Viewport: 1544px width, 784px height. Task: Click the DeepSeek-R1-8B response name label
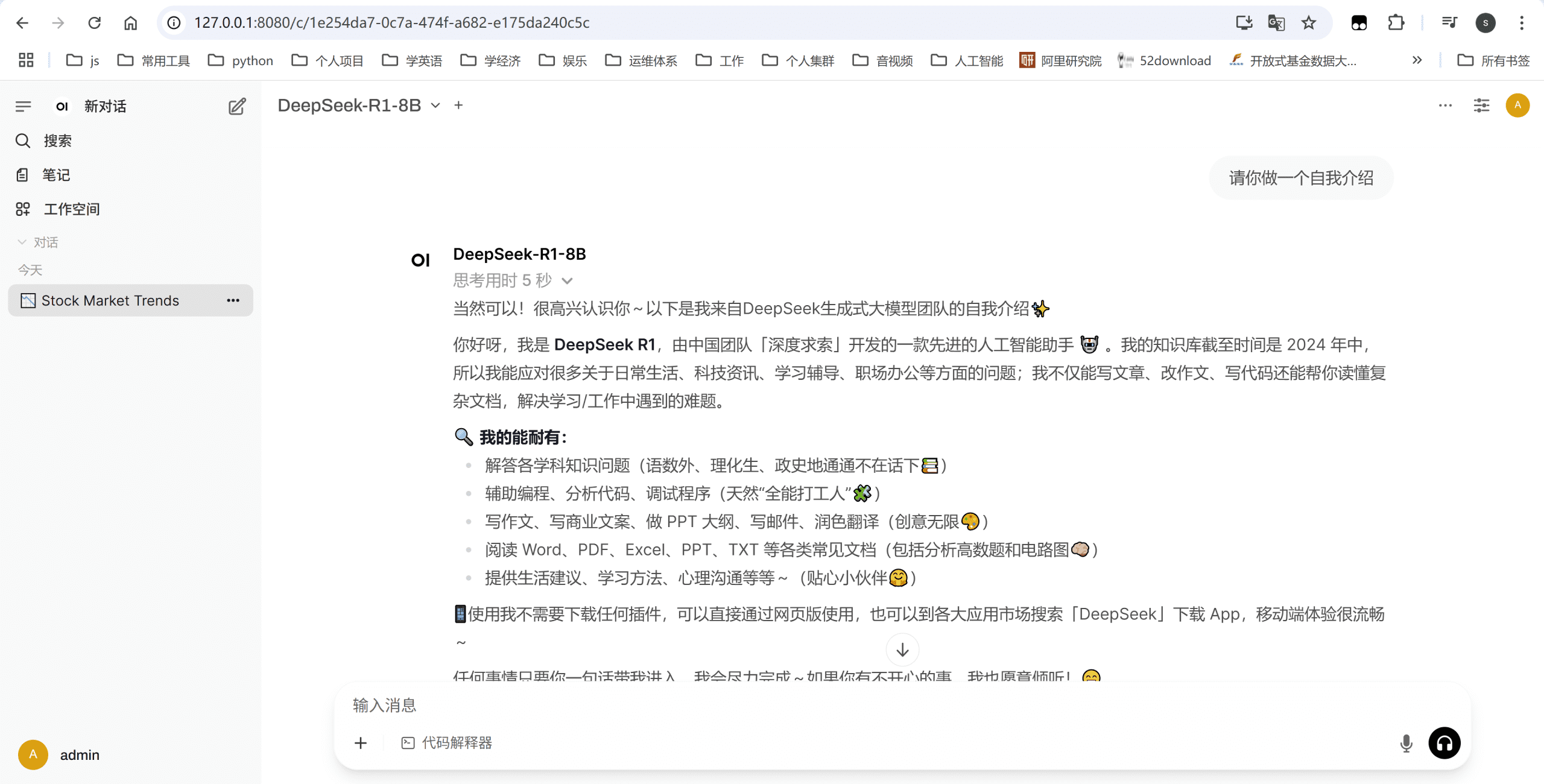tap(519, 254)
